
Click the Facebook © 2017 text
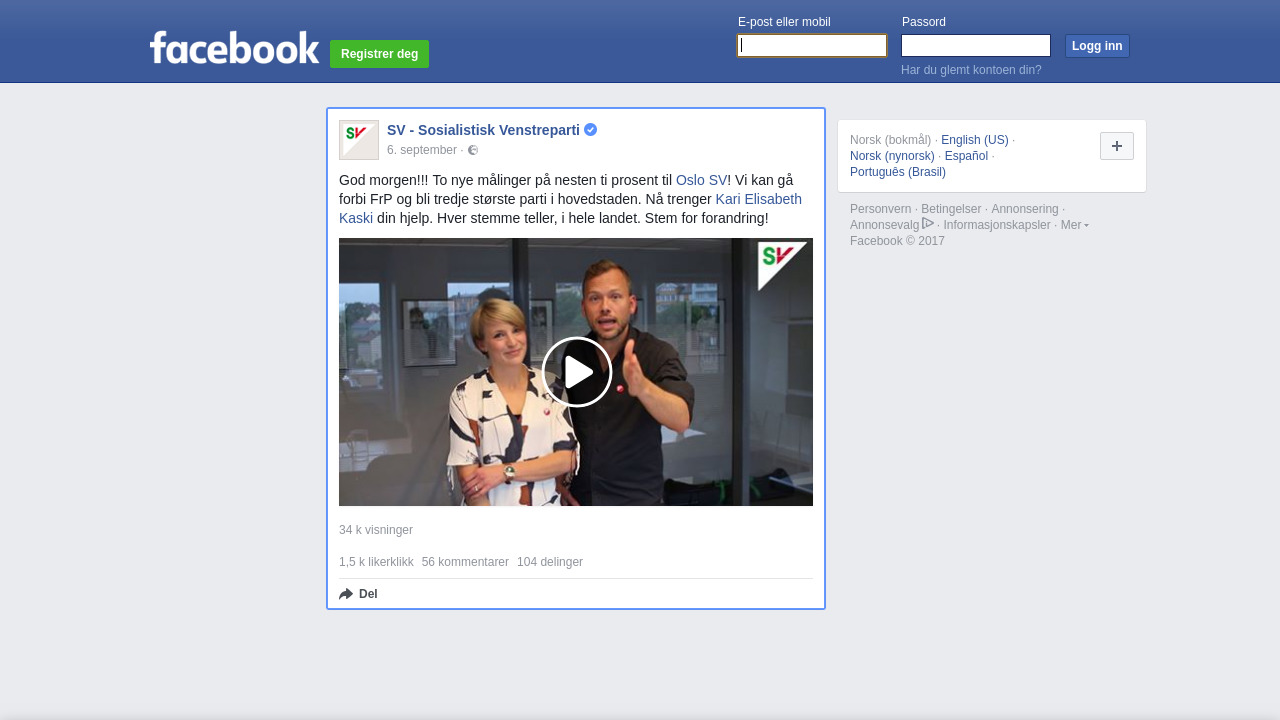click(x=897, y=241)
